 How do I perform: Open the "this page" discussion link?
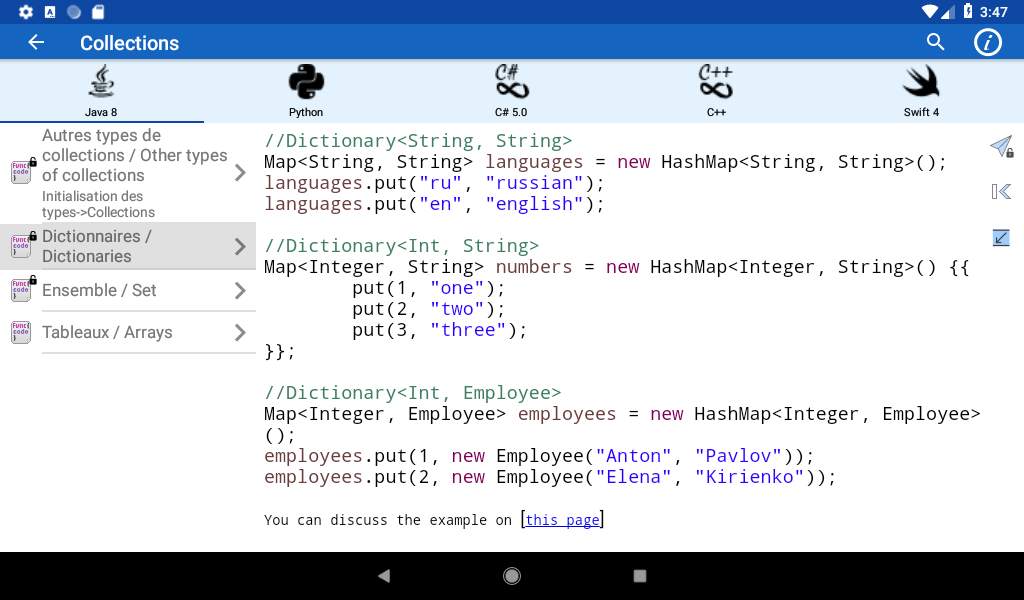[x=562, y=520]
